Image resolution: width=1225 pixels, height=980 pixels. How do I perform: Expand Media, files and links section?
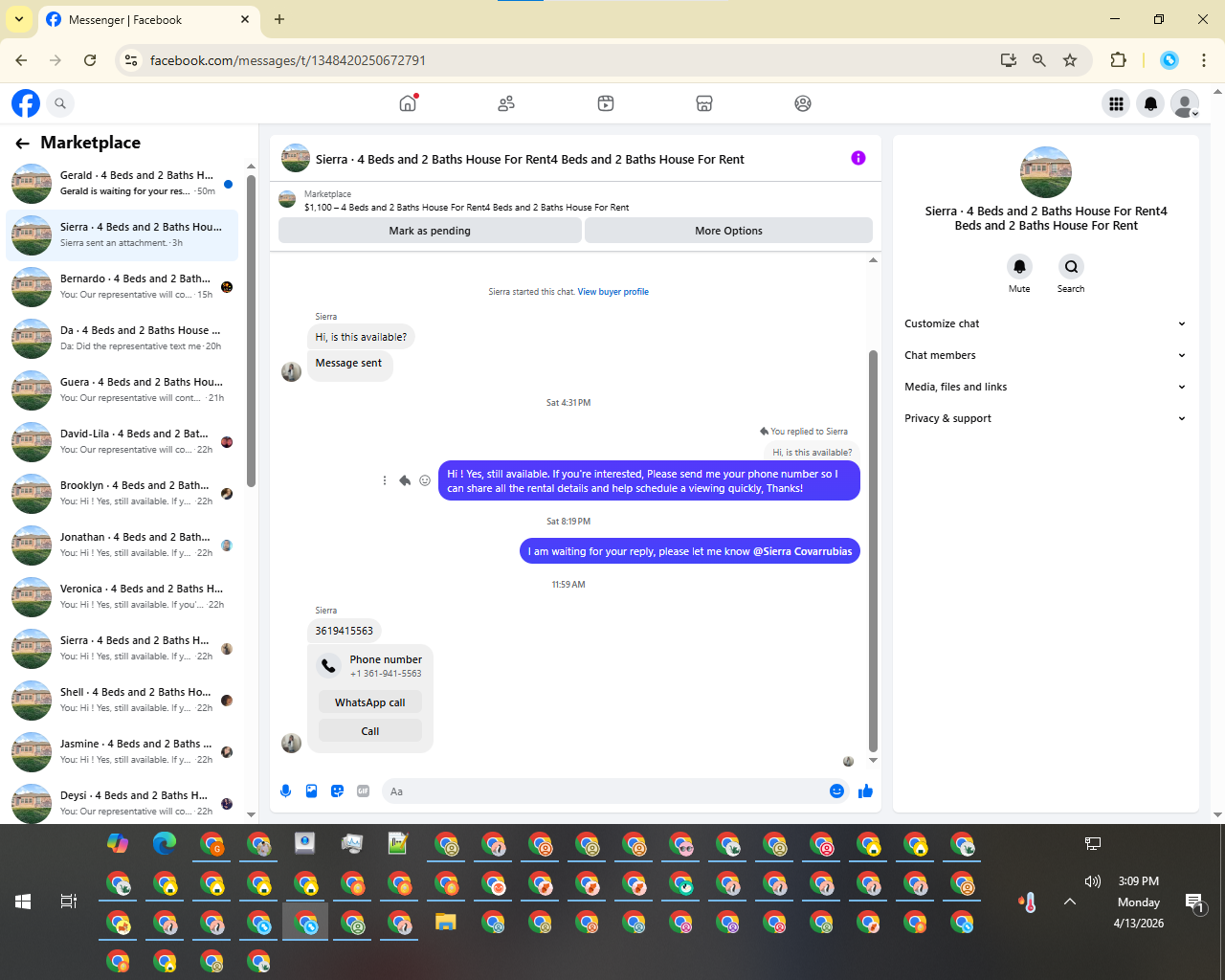(1045, 387)
